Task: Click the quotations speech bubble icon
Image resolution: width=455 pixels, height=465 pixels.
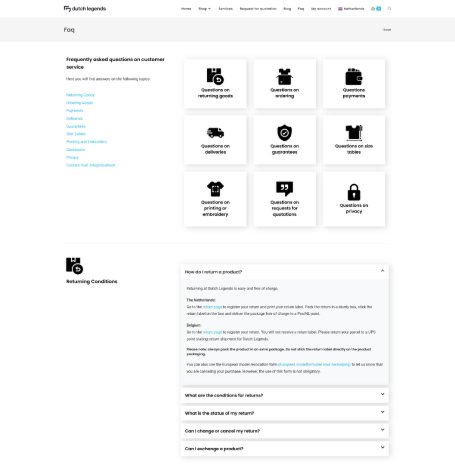Action: pyautogui.click(x=284, y=189)
